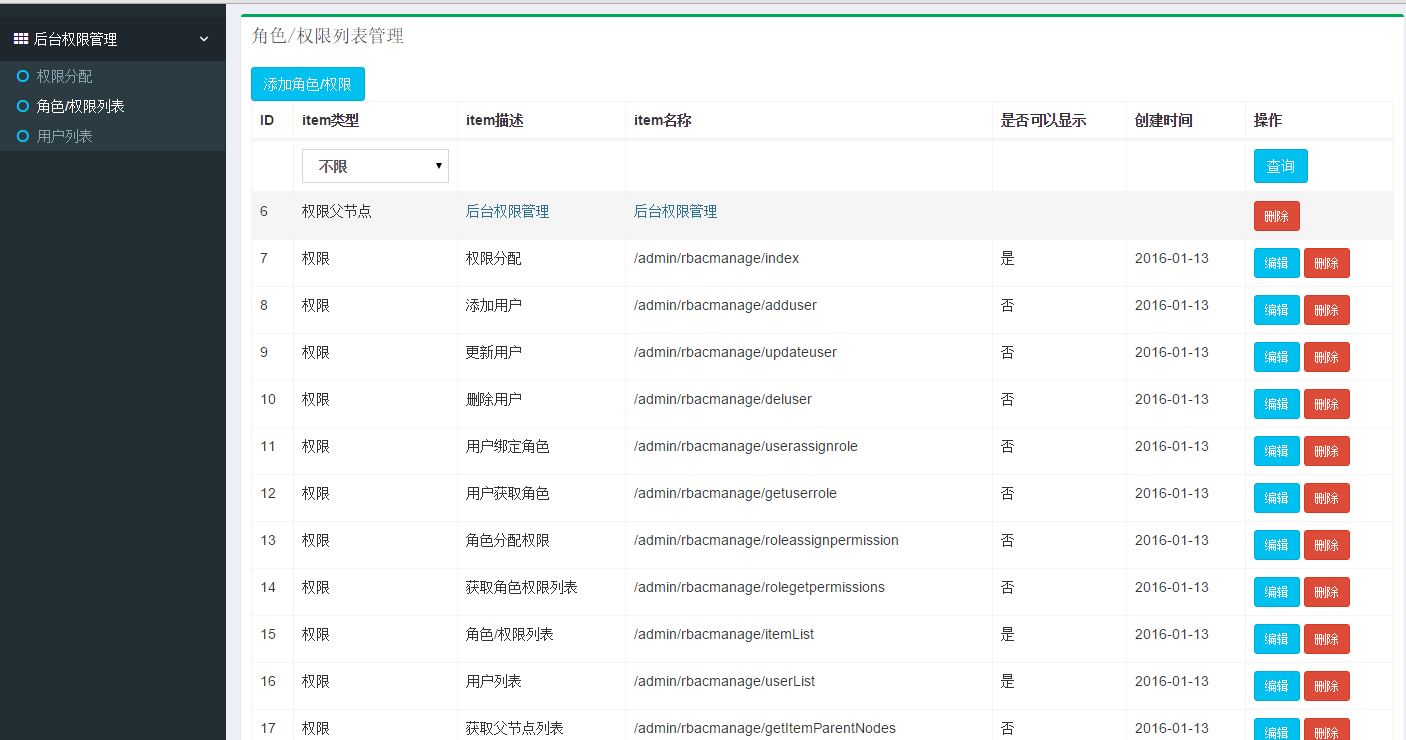Screen dimensions: 1406x740
Task: Delete row 12 用户获取角色
Action: pos(1327,498)
